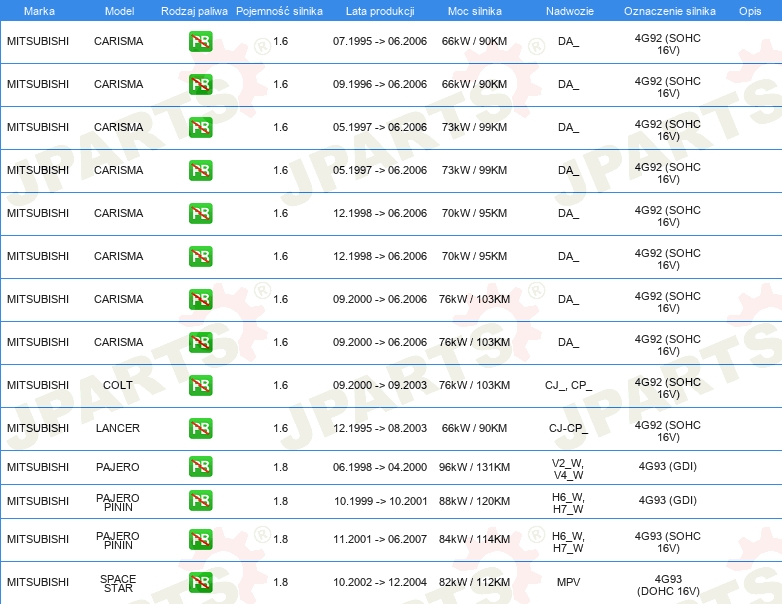Select 66kW / 90KM in the 09.1996 row
This screenshot has height=604, width=782.
click(474, 84)
